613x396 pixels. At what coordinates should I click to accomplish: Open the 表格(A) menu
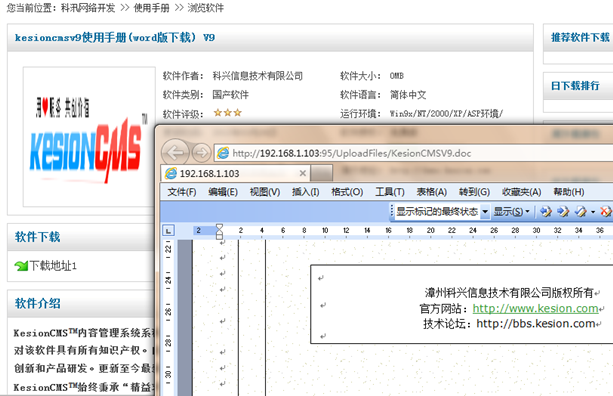click(x=432, y=192)
